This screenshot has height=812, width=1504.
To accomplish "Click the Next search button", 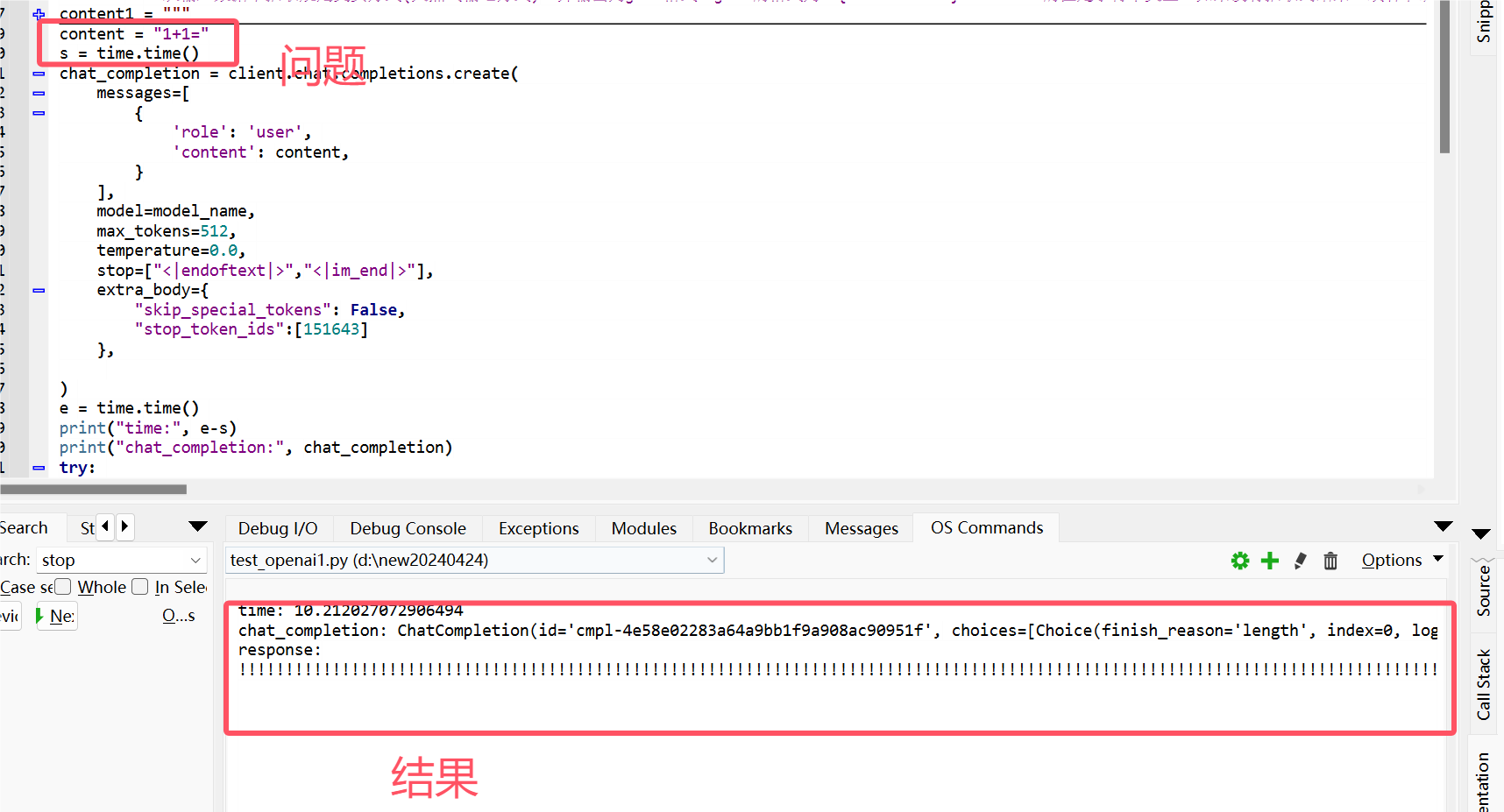I will [x=56, y=616].
